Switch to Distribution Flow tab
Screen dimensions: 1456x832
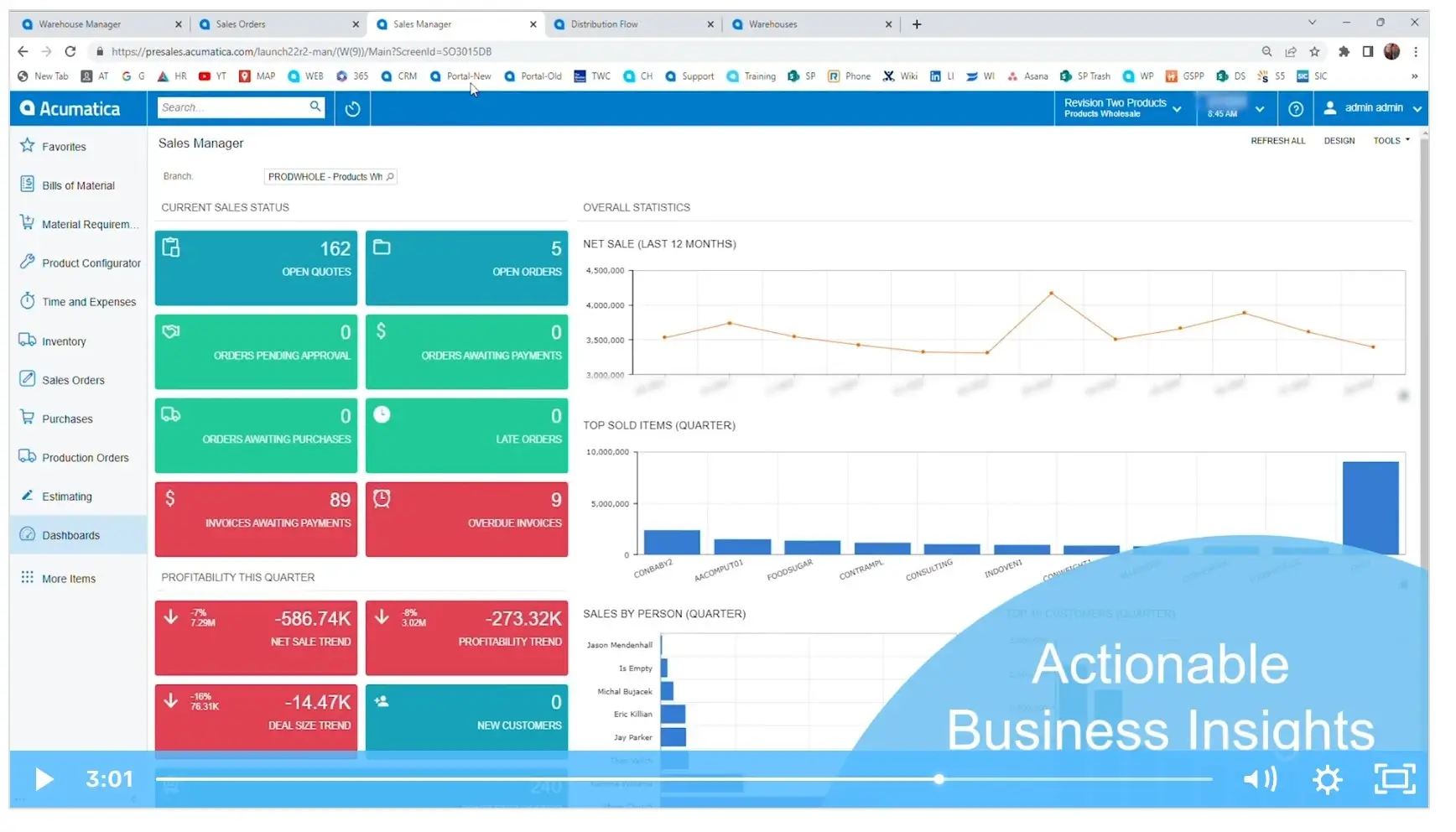click(x=633, y=24)
